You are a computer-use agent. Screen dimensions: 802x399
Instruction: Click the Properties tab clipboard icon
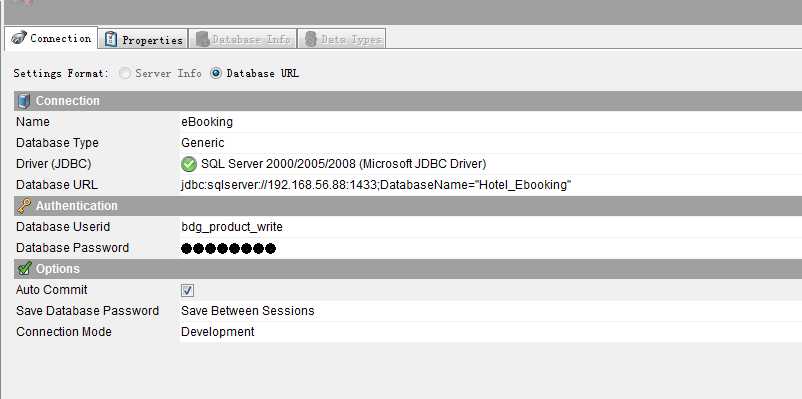[x=110, y=39]
